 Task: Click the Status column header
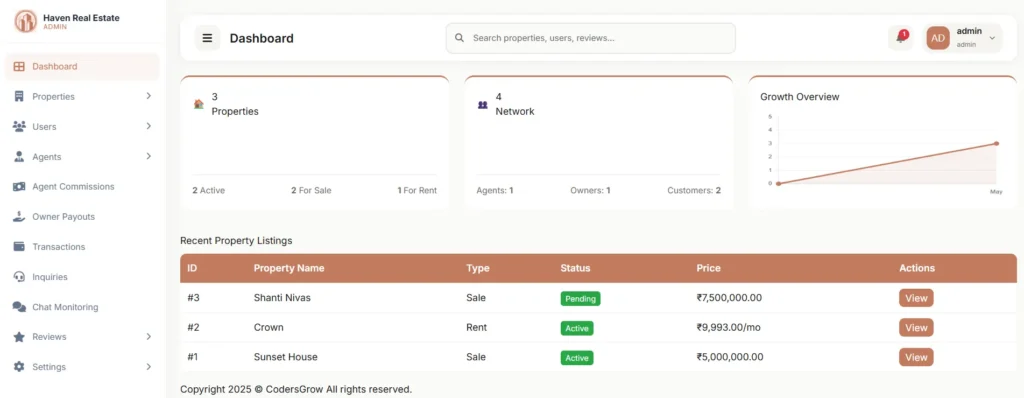point(575,268)
